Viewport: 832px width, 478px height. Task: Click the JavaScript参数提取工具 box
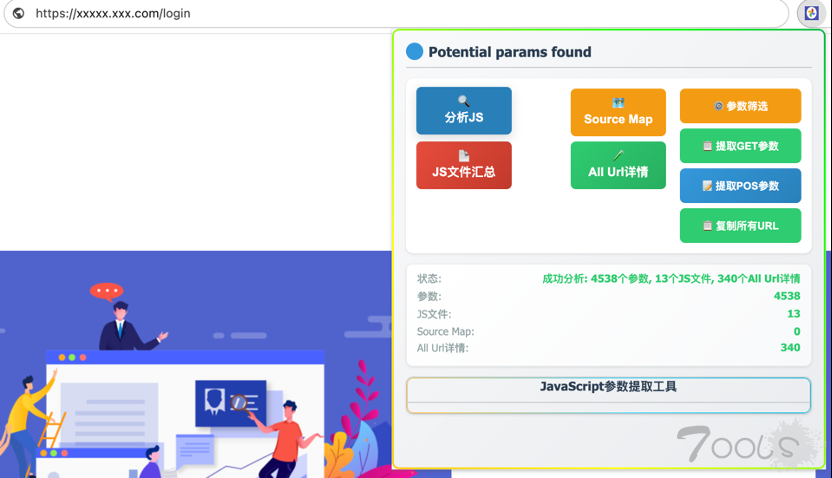(x=609, y=395)
